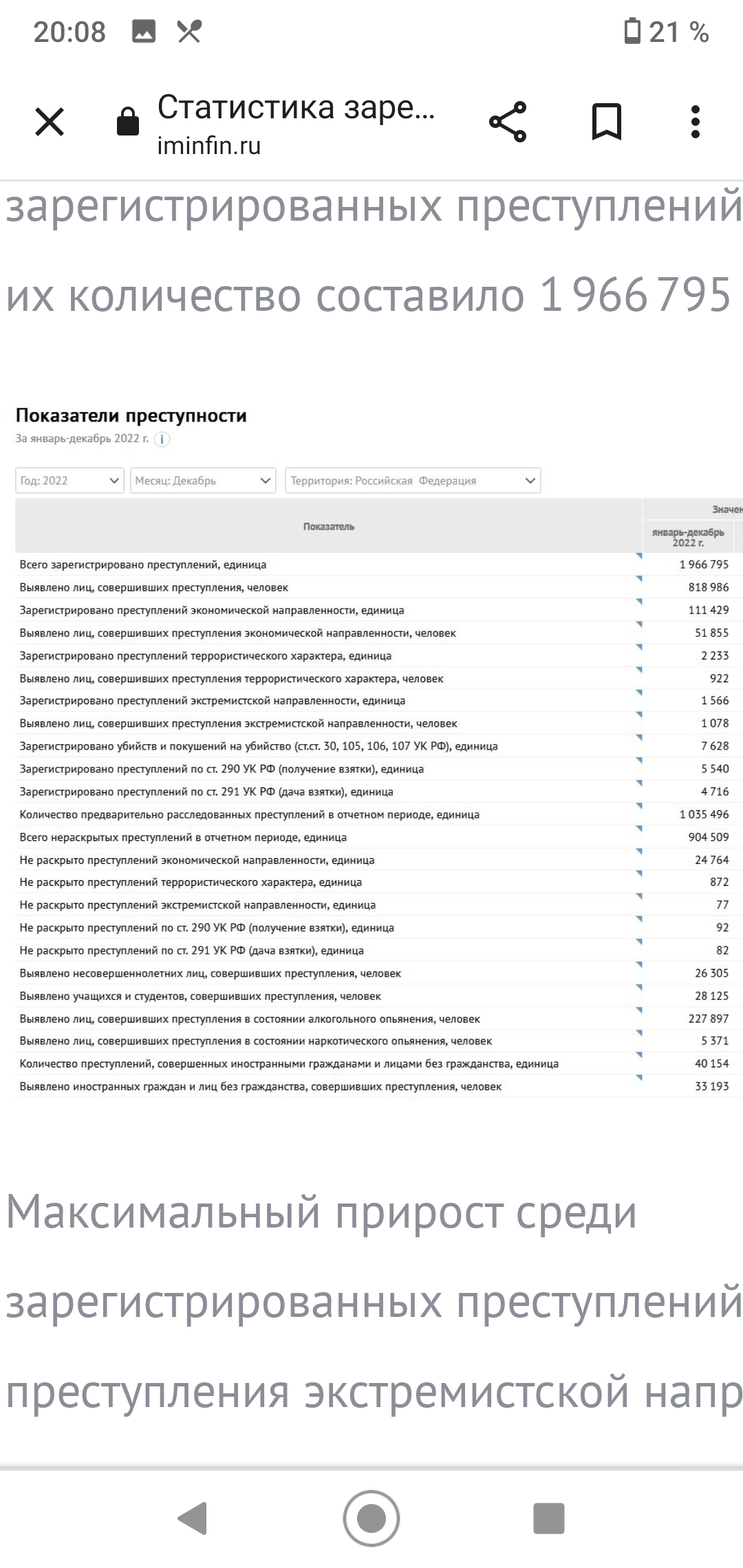This screenshot has width=743, height=1568.
Task: Click the Показатель column header
Action: [x=329, y=527]
